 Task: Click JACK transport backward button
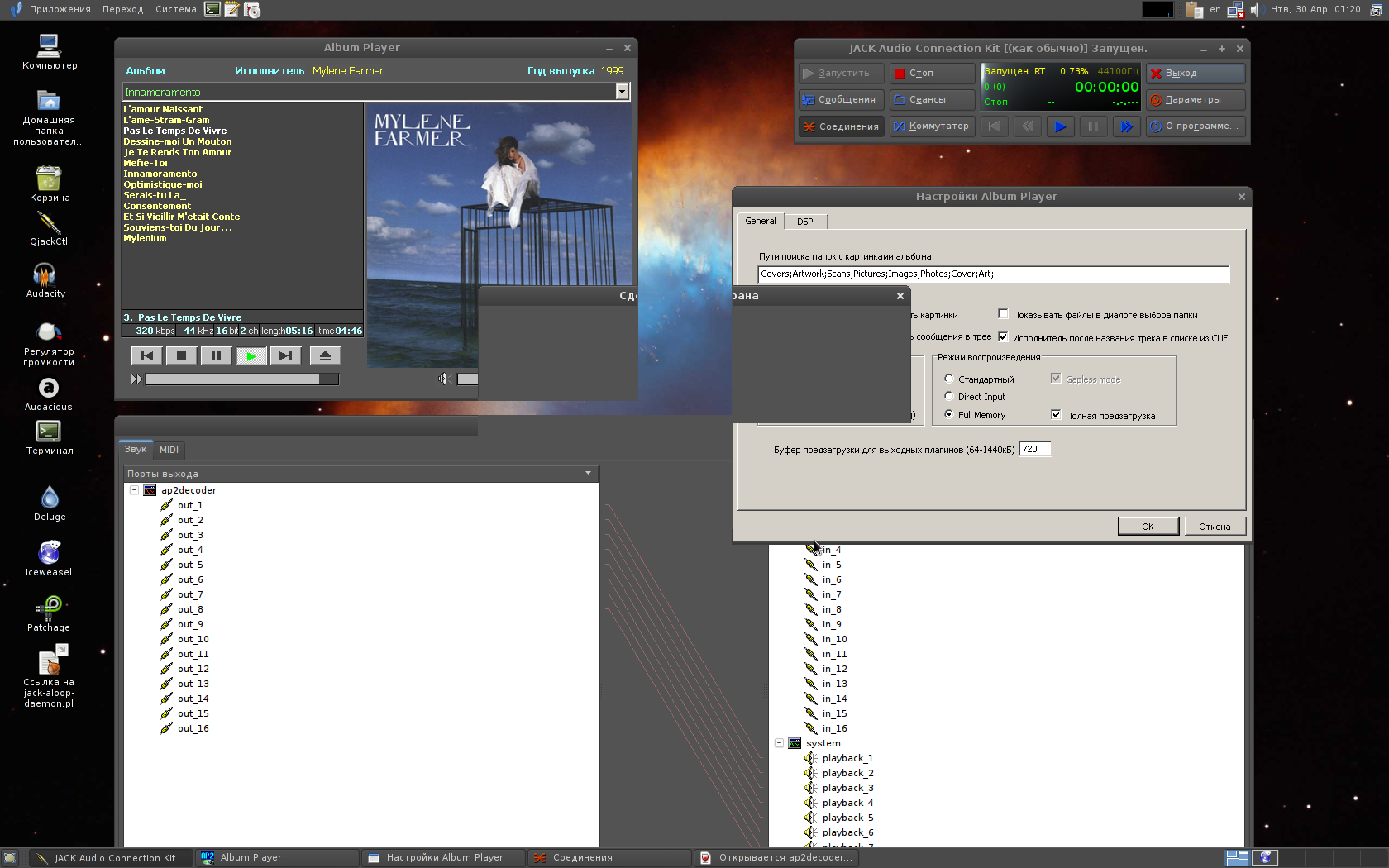(1027, 126)
